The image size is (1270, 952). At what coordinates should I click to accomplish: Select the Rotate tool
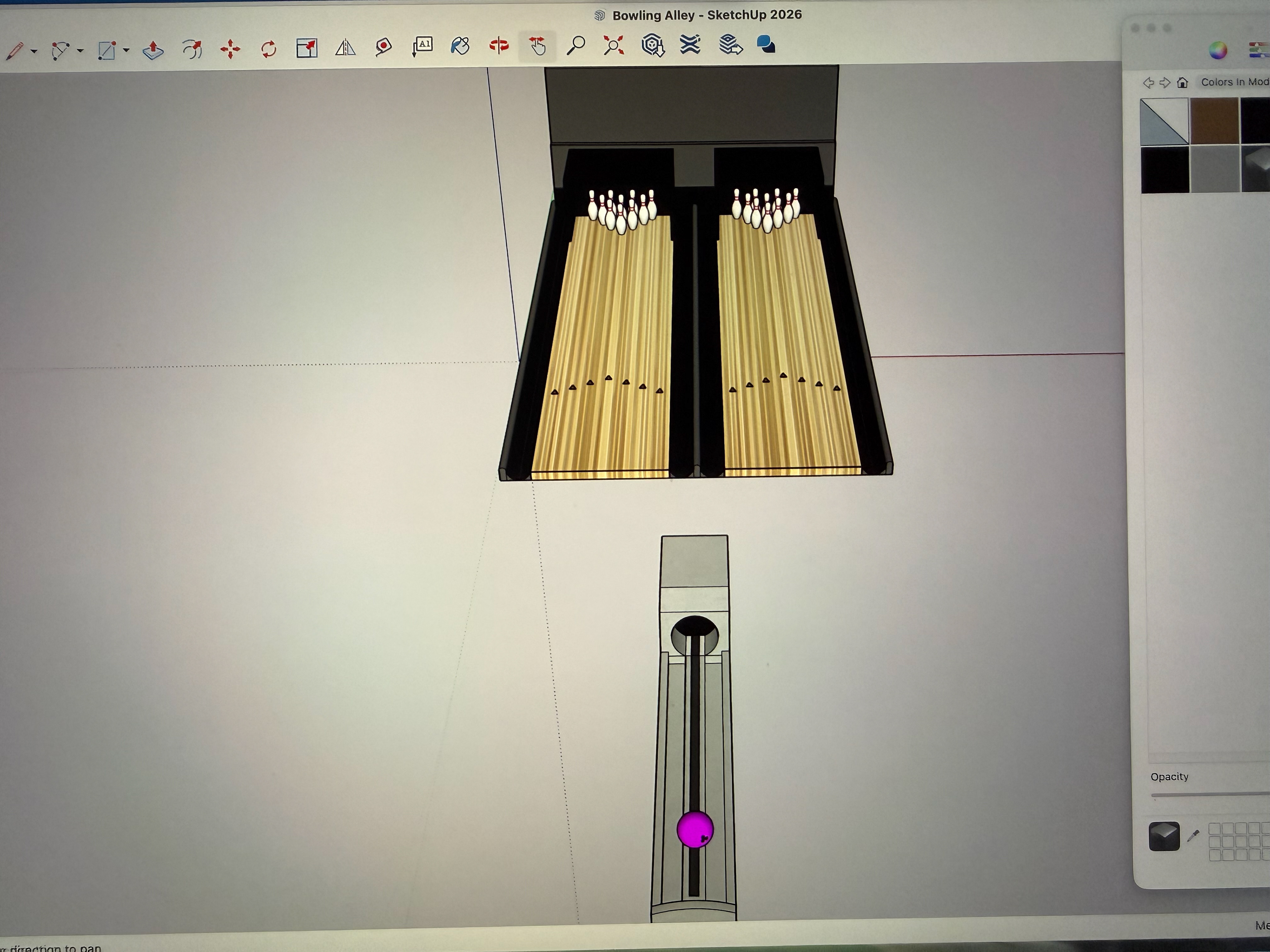coord(268,49)
